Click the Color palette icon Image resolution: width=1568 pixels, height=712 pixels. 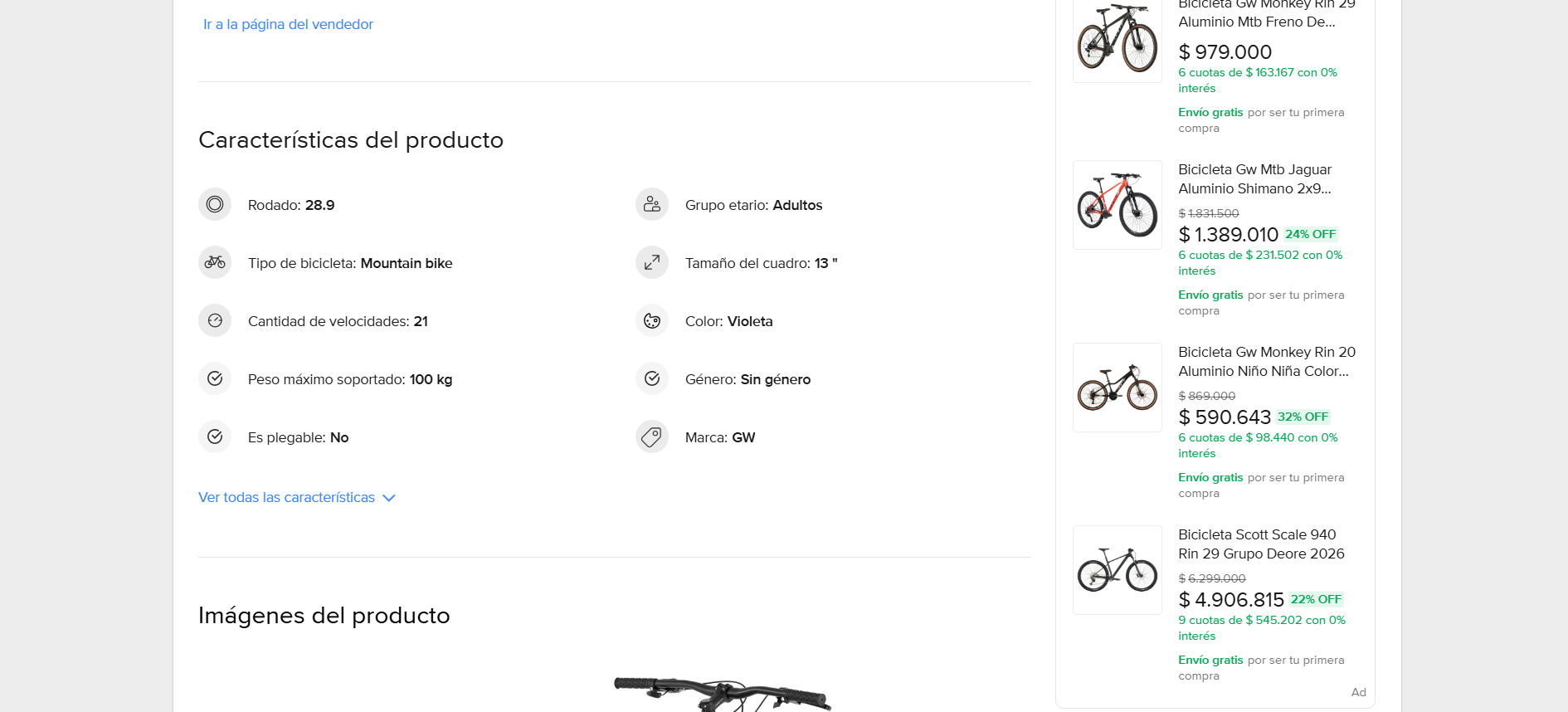(652, 320)
